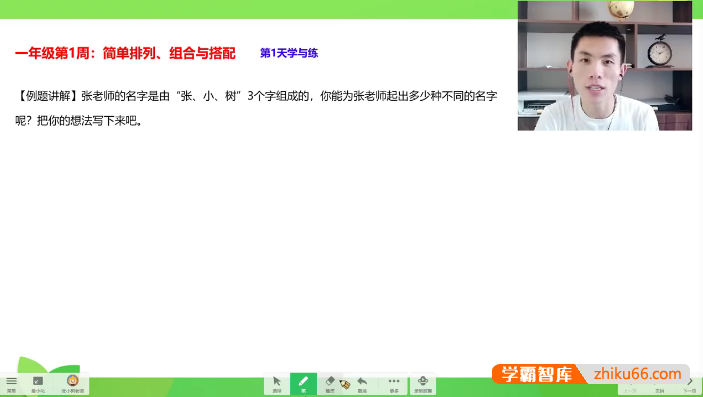
Task: Click the recording icon after More
Action: (423, 384)
